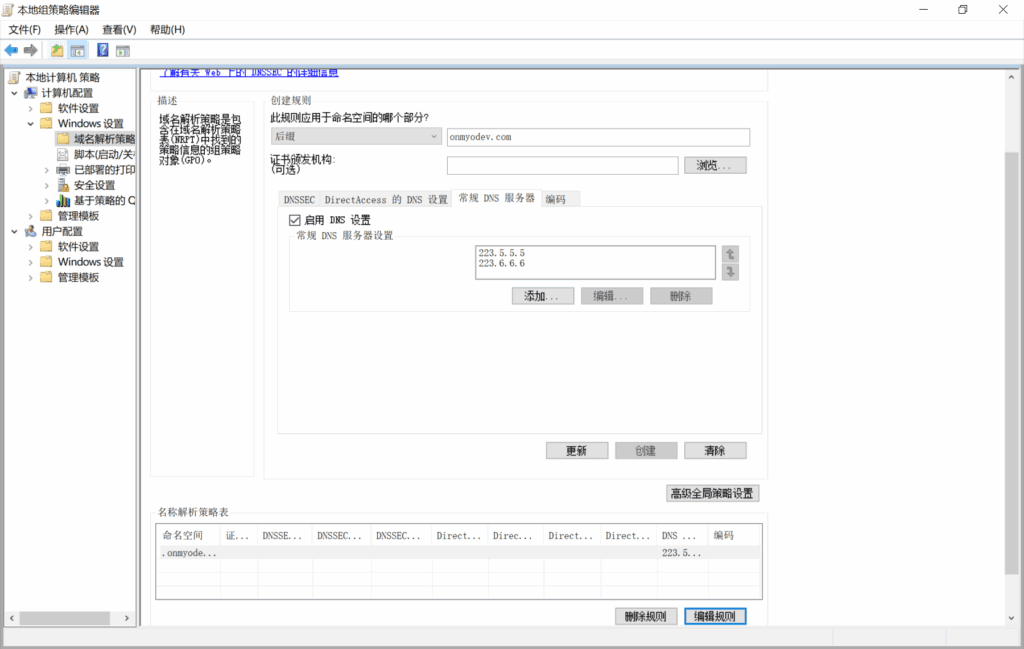The image size is (1024, 649).
Task: Click the 本地计算机 策略 root icon
Action: point(13,77)
